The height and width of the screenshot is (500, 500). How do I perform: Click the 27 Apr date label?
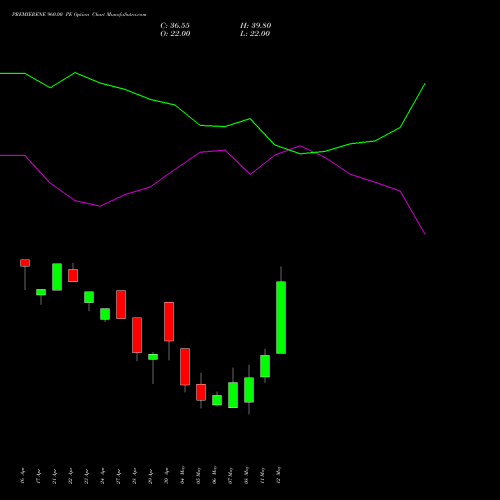pyautogui.click(x=119, y=476)
